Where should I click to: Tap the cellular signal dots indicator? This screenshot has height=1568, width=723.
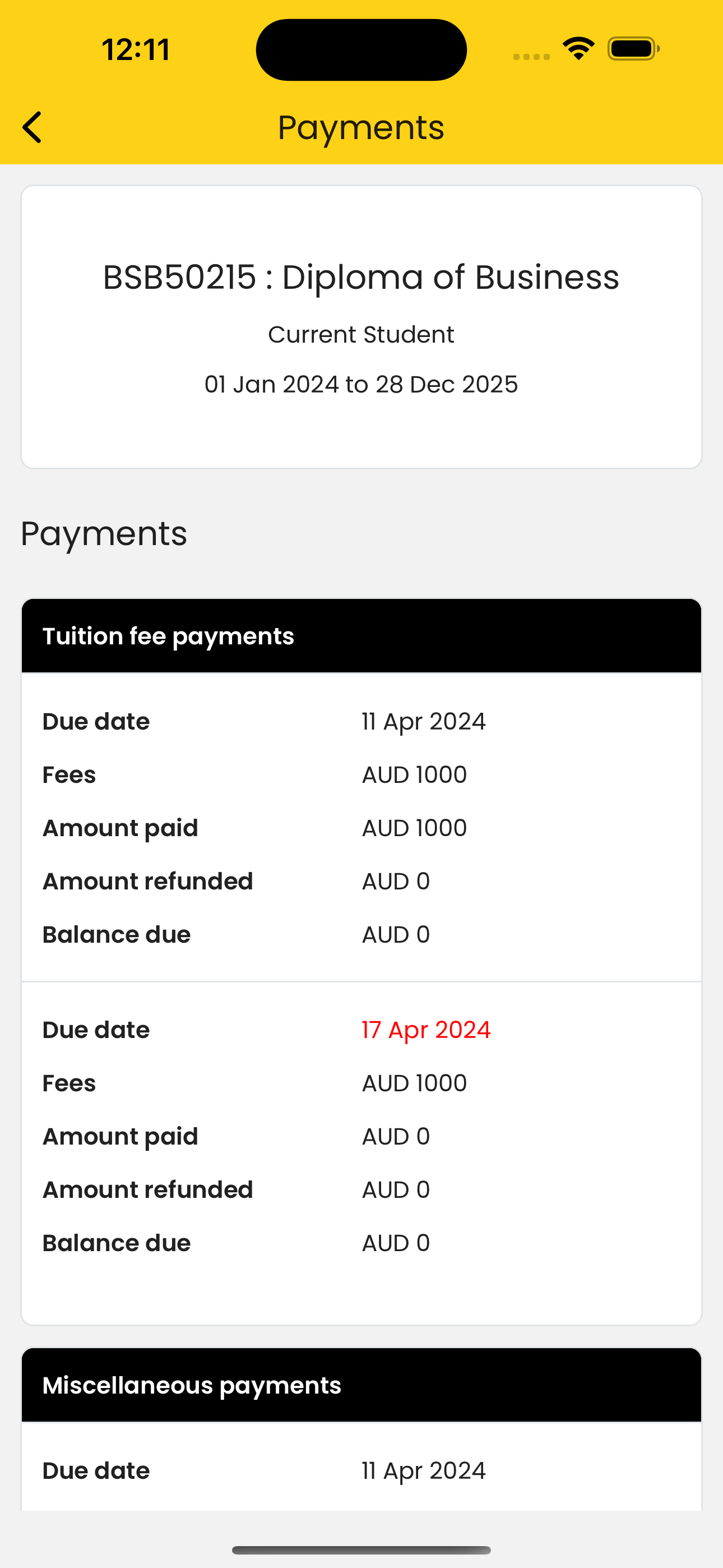point(531,57)
